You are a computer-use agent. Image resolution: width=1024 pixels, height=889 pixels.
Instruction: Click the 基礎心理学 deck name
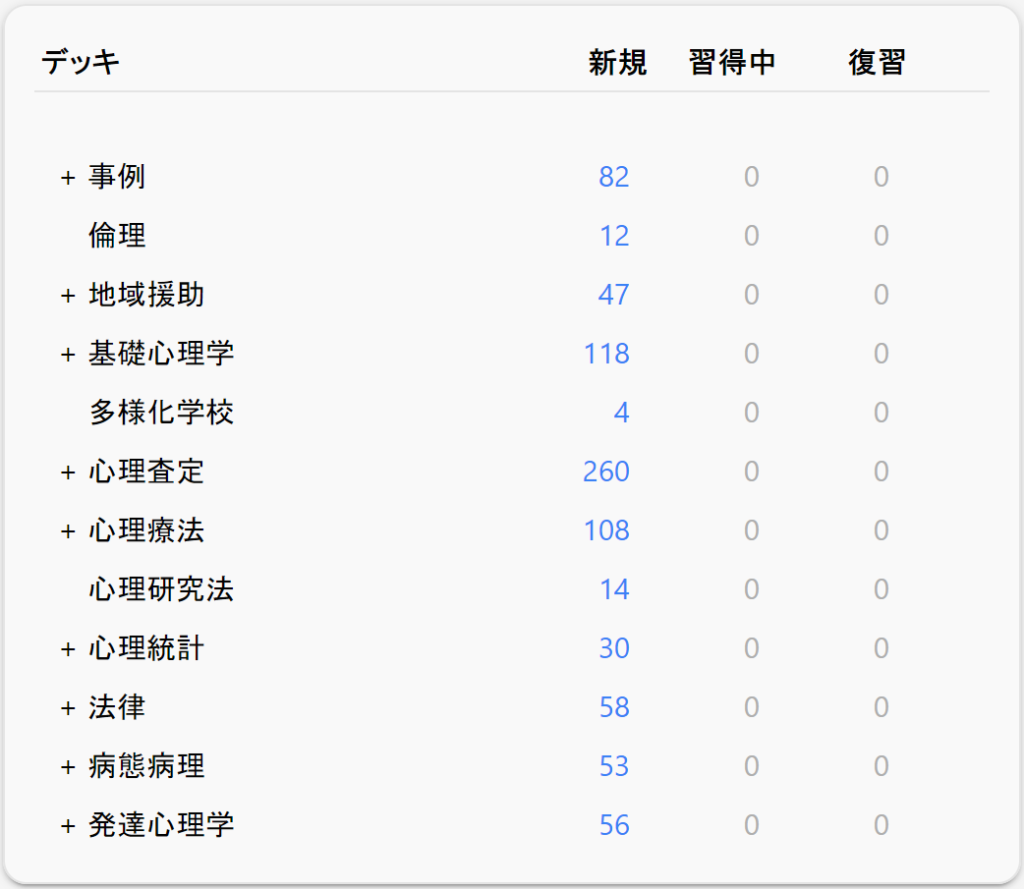pyautogui.click(x=161, y=354)
